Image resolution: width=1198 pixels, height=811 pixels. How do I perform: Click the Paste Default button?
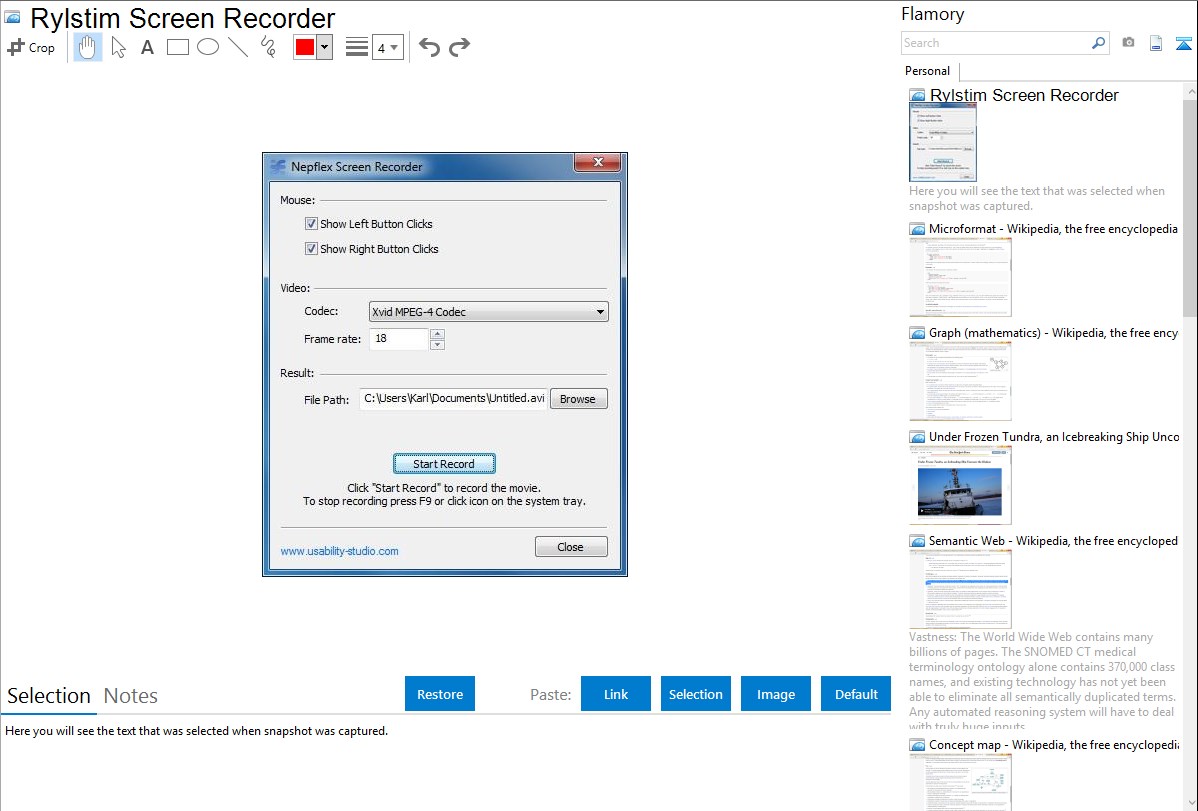pos(856,694)
